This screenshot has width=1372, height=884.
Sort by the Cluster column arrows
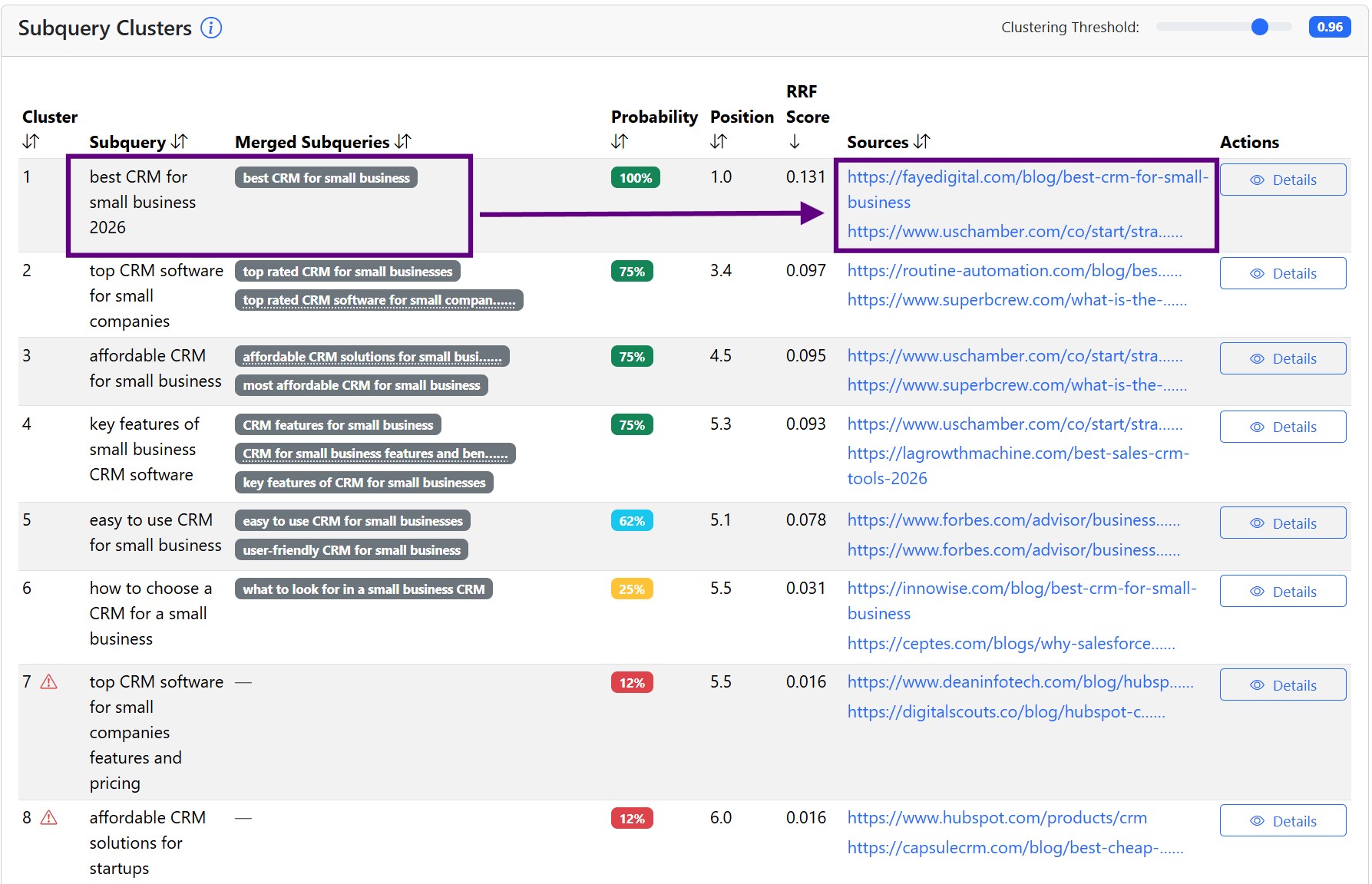pos(31,142)
